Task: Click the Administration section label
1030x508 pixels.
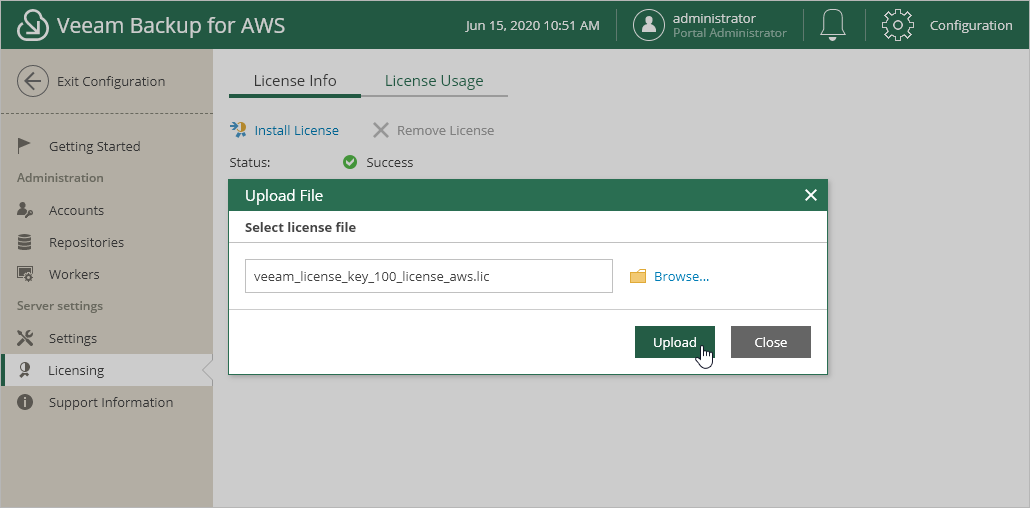Action: (60, 177)
